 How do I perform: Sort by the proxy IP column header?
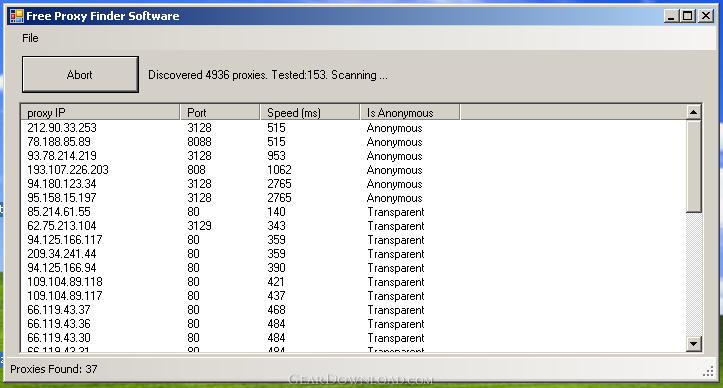tap(101, 113)
